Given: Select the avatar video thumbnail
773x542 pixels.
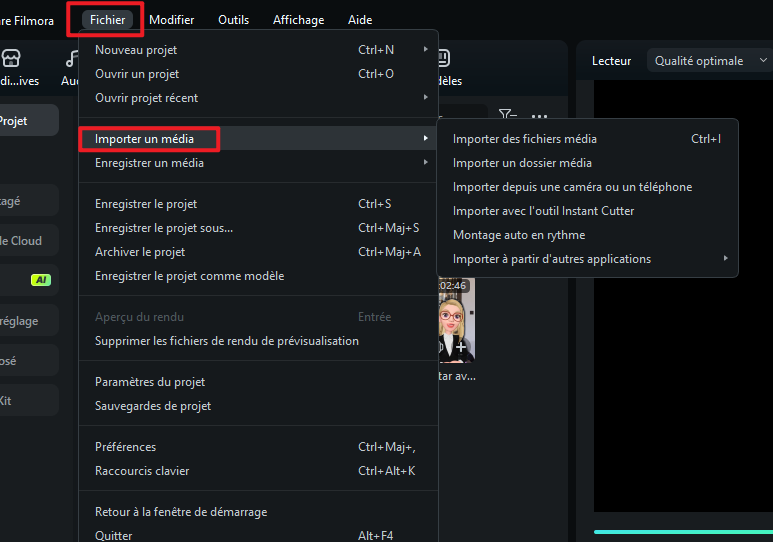Looking at the screenshot, I should 457,321.
